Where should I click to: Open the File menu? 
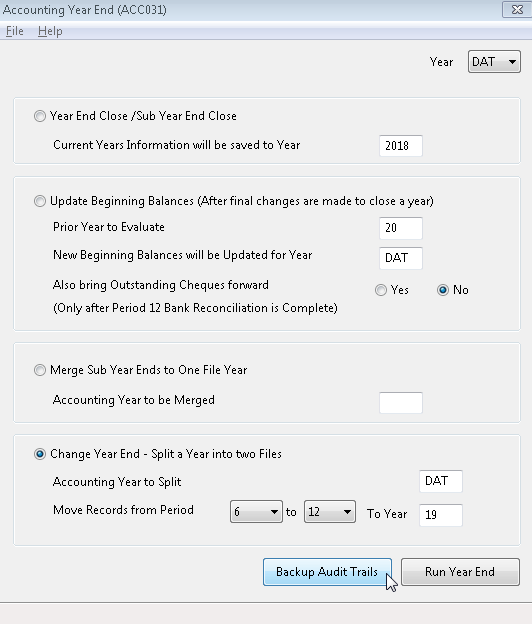tap(15, 31)
